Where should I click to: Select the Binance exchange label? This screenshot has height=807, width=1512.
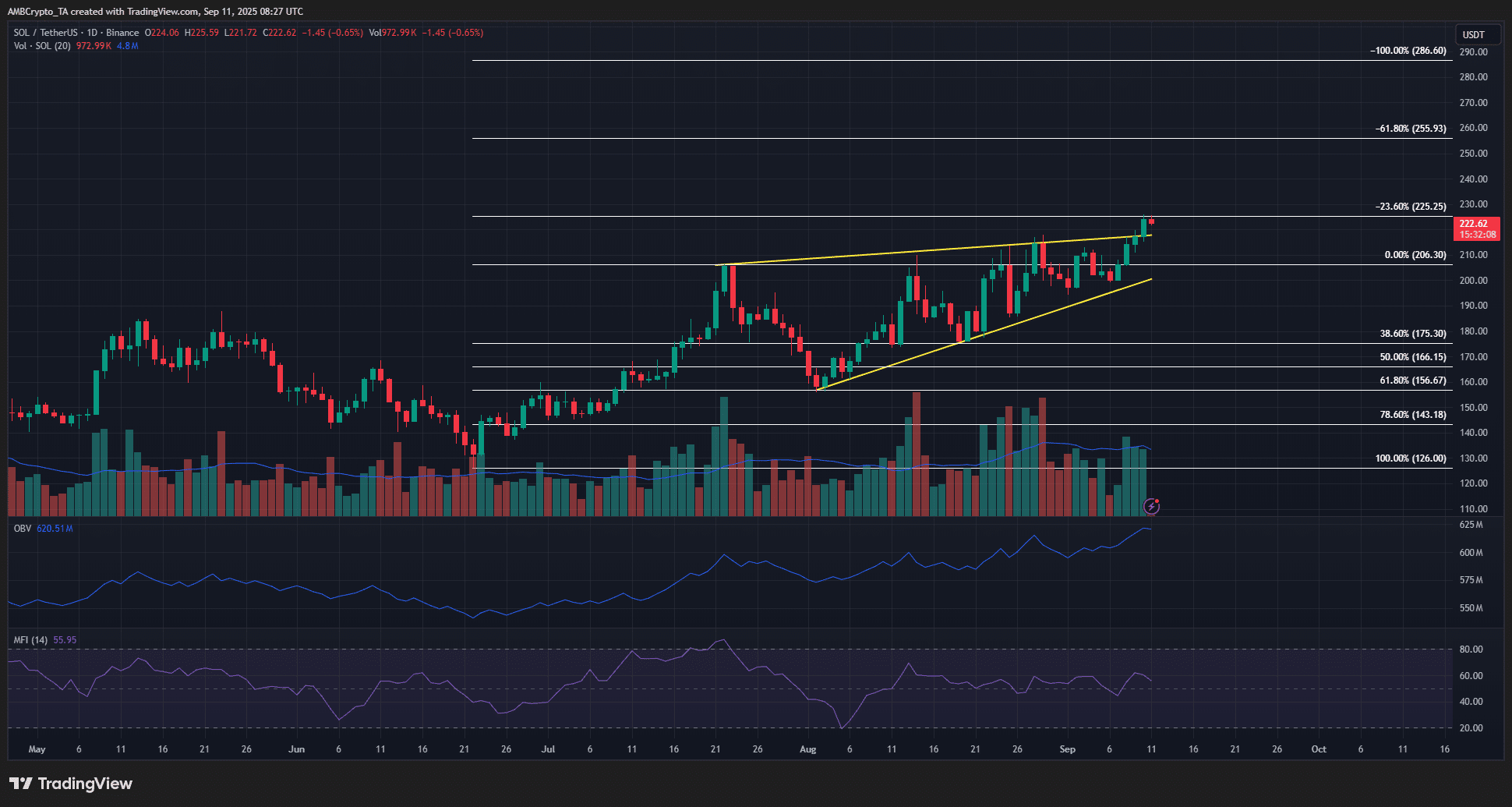[123, 33]
